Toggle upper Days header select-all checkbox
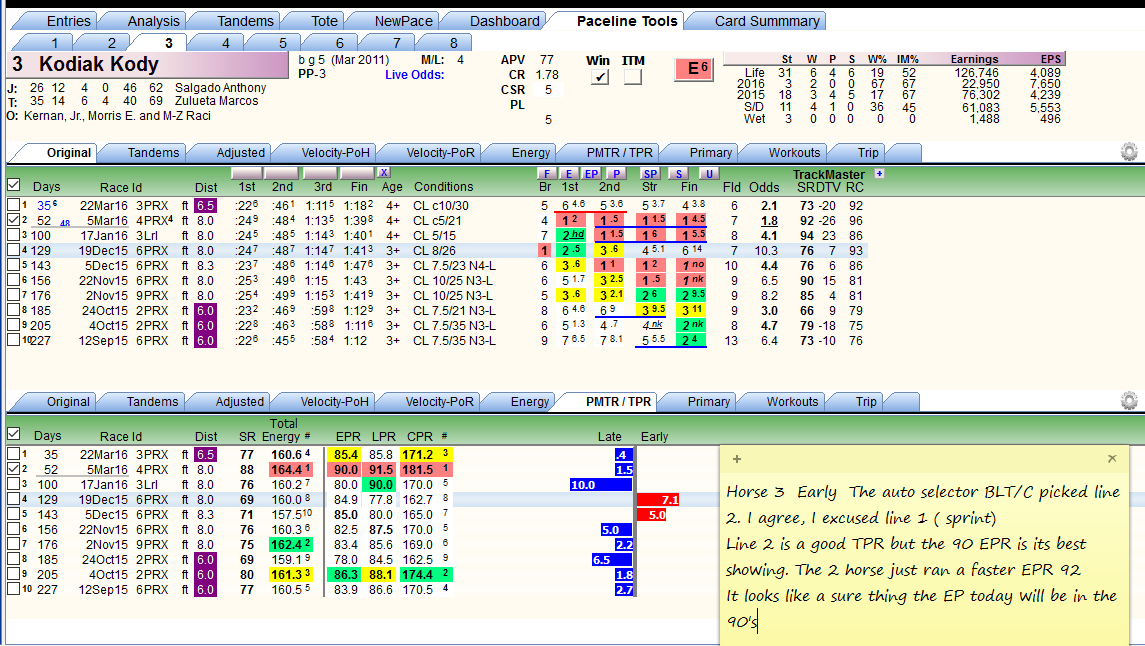The width and height of the screenshot is (1145, 646). click(13, 185)
